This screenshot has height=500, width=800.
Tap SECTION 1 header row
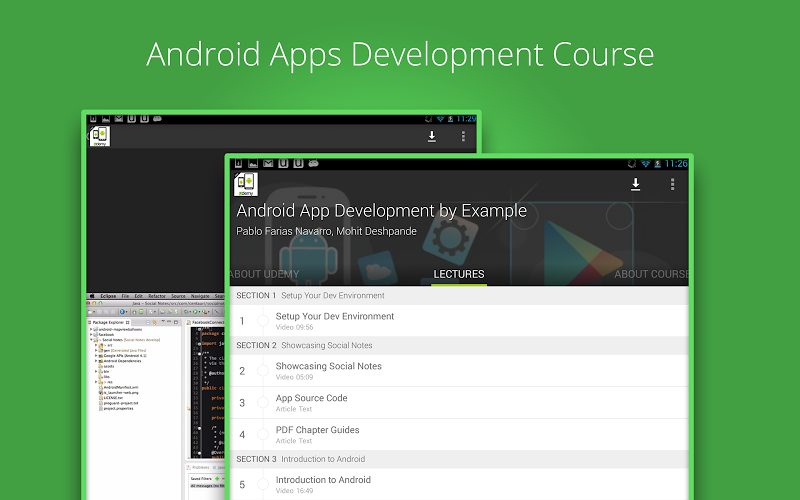pyautogui.click(x=459, y=295)
